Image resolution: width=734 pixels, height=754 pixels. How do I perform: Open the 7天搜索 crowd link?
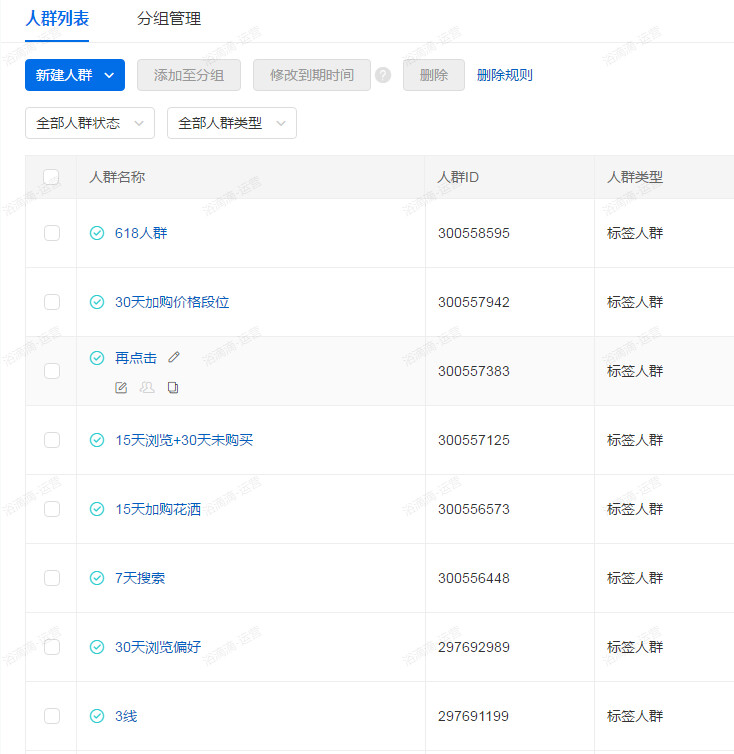140,578
